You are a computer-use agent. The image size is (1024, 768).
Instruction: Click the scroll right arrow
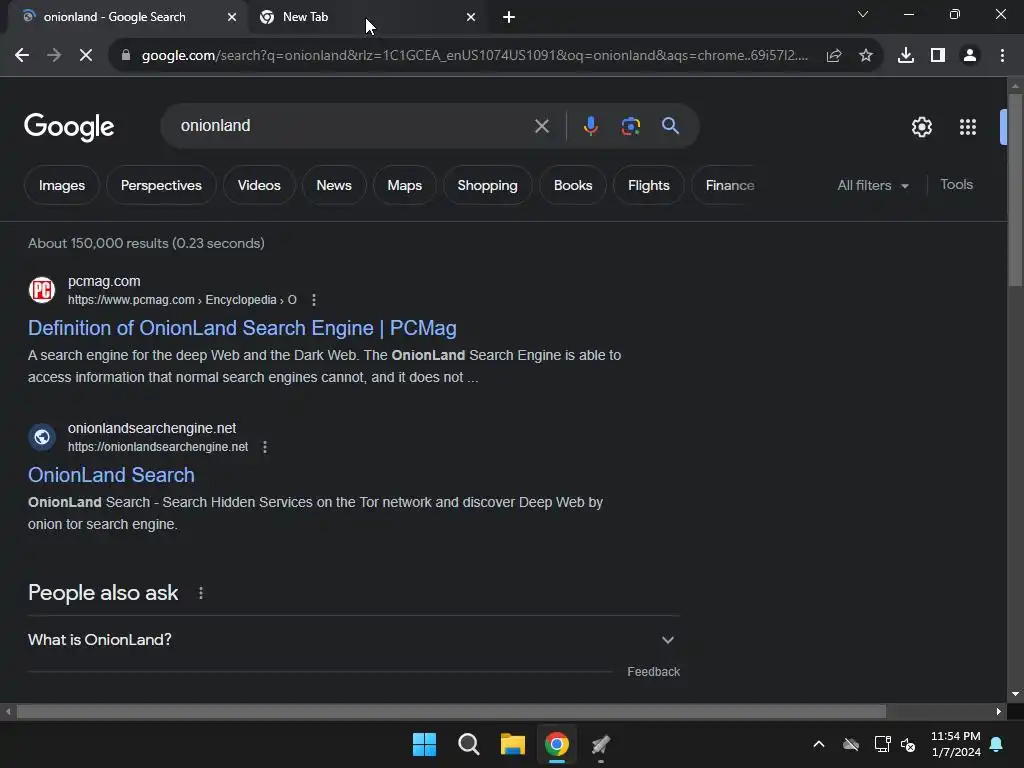[999, 712]
